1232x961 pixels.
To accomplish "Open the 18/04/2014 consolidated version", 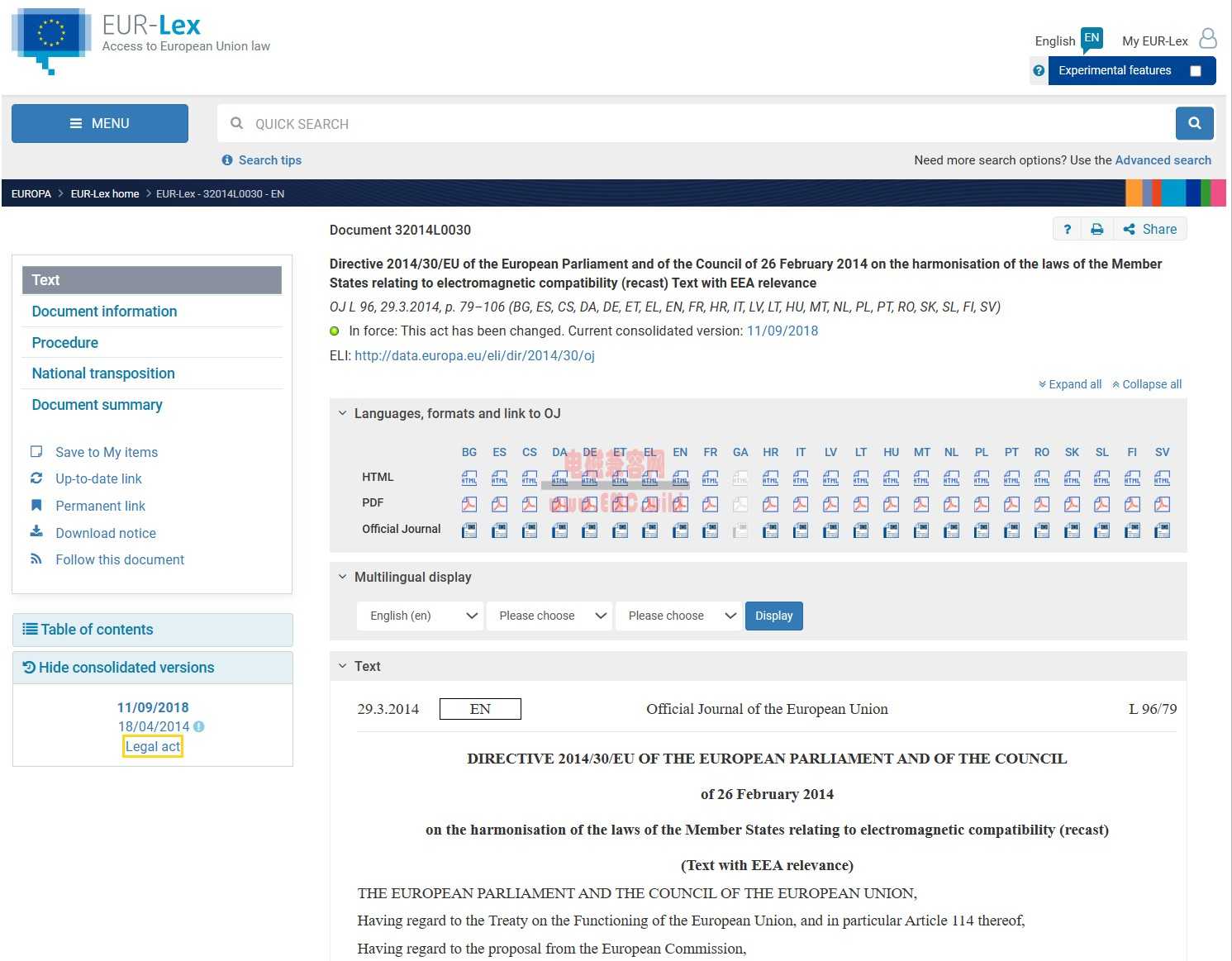I will pyautogui.click(x=154, y=726).
